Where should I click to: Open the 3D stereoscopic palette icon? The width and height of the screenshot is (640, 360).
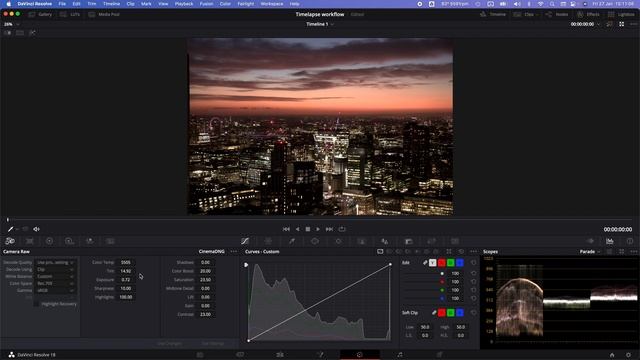455,241
